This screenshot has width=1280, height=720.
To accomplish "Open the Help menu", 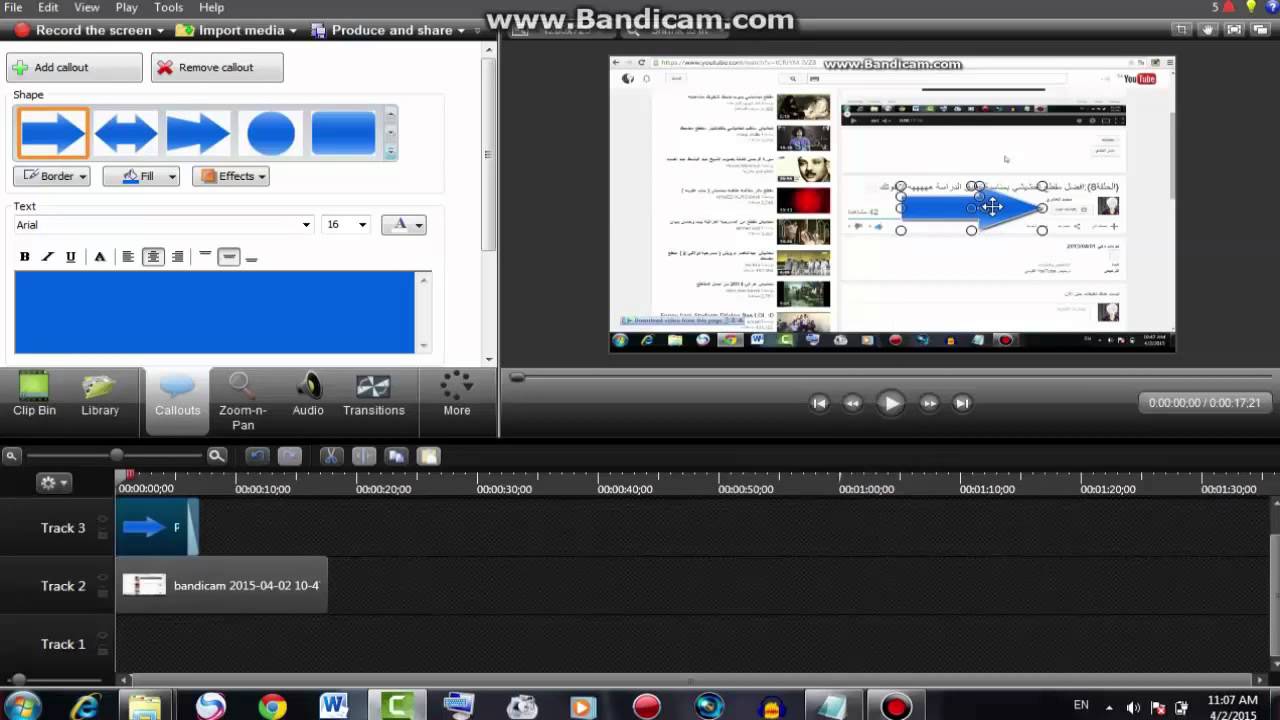I will pos(211,7).
